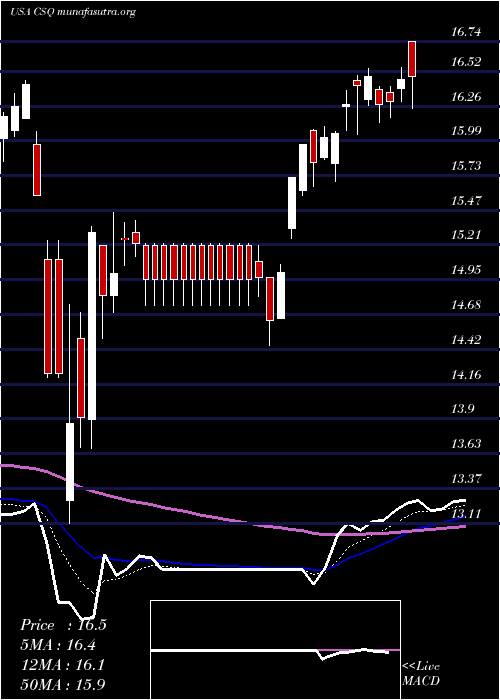The width and height of the screenshot is (500, 700).
Task: Click the 14.42 price axis label
Action: click(x=467, y=340)
